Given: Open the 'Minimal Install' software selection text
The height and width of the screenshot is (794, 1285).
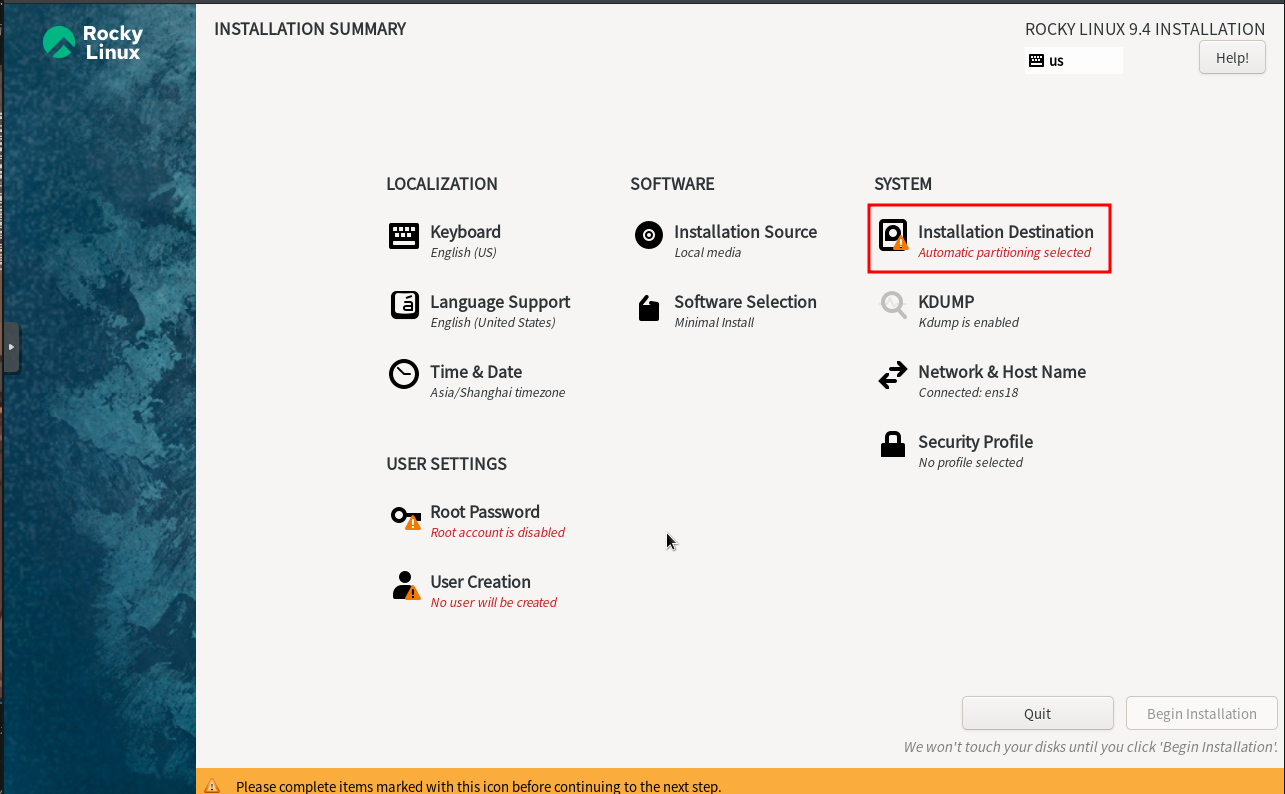Looking at the screenshot, I should pyautogui.click(x=714, y=323).
